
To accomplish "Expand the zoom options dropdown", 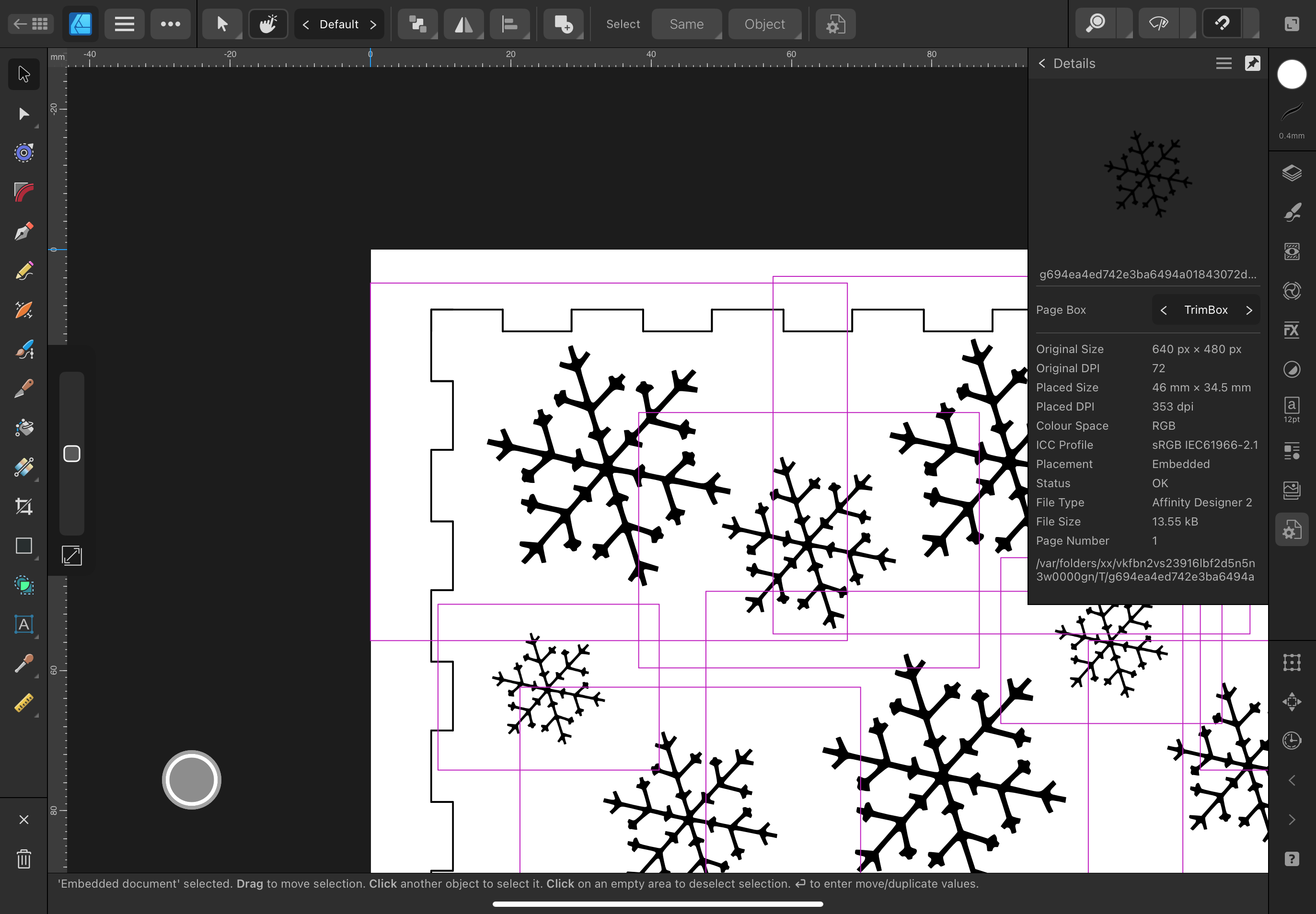I will [x=1125, y=24].
